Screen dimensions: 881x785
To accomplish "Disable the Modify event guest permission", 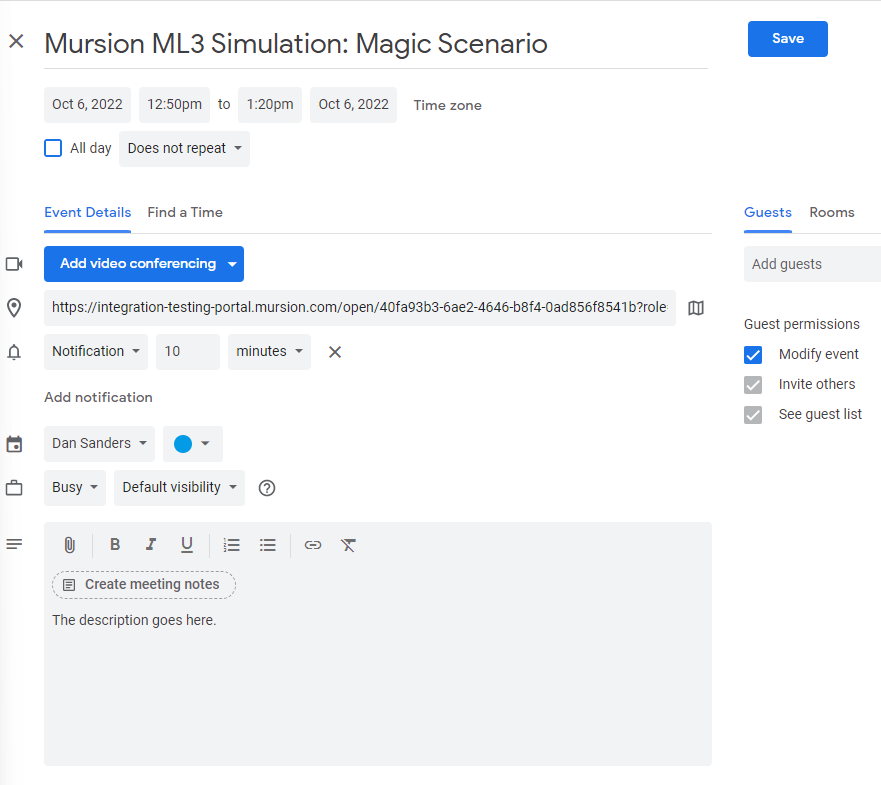I will tap(753, 354).
